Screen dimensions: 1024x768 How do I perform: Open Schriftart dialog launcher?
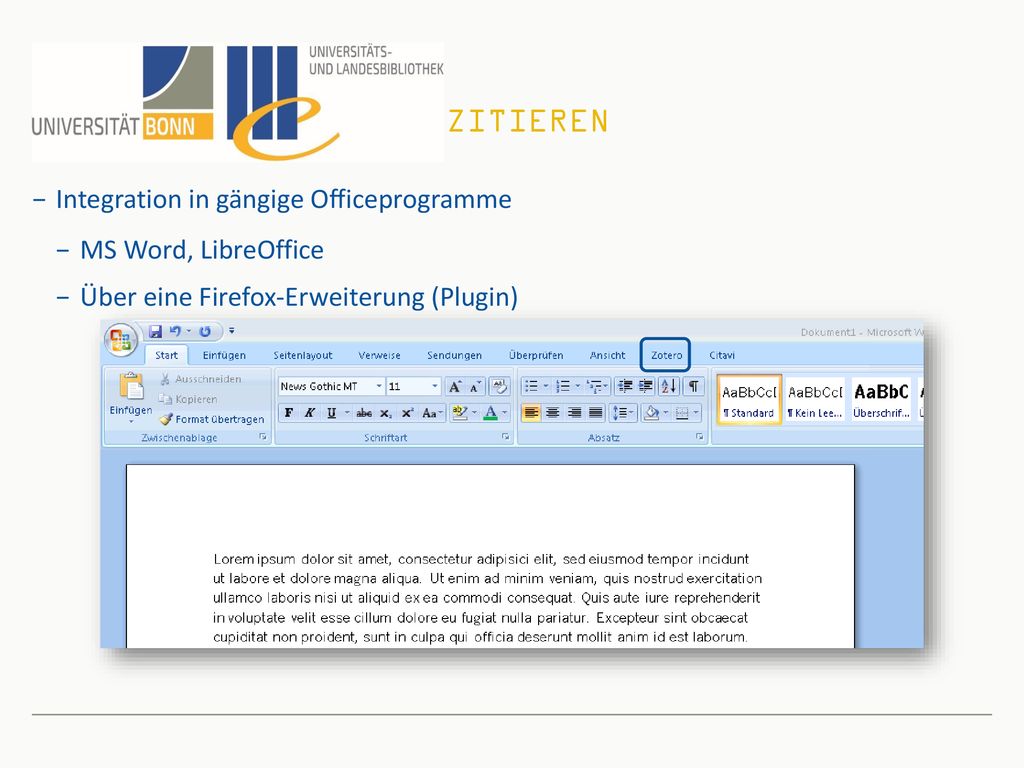click(505, 437)
